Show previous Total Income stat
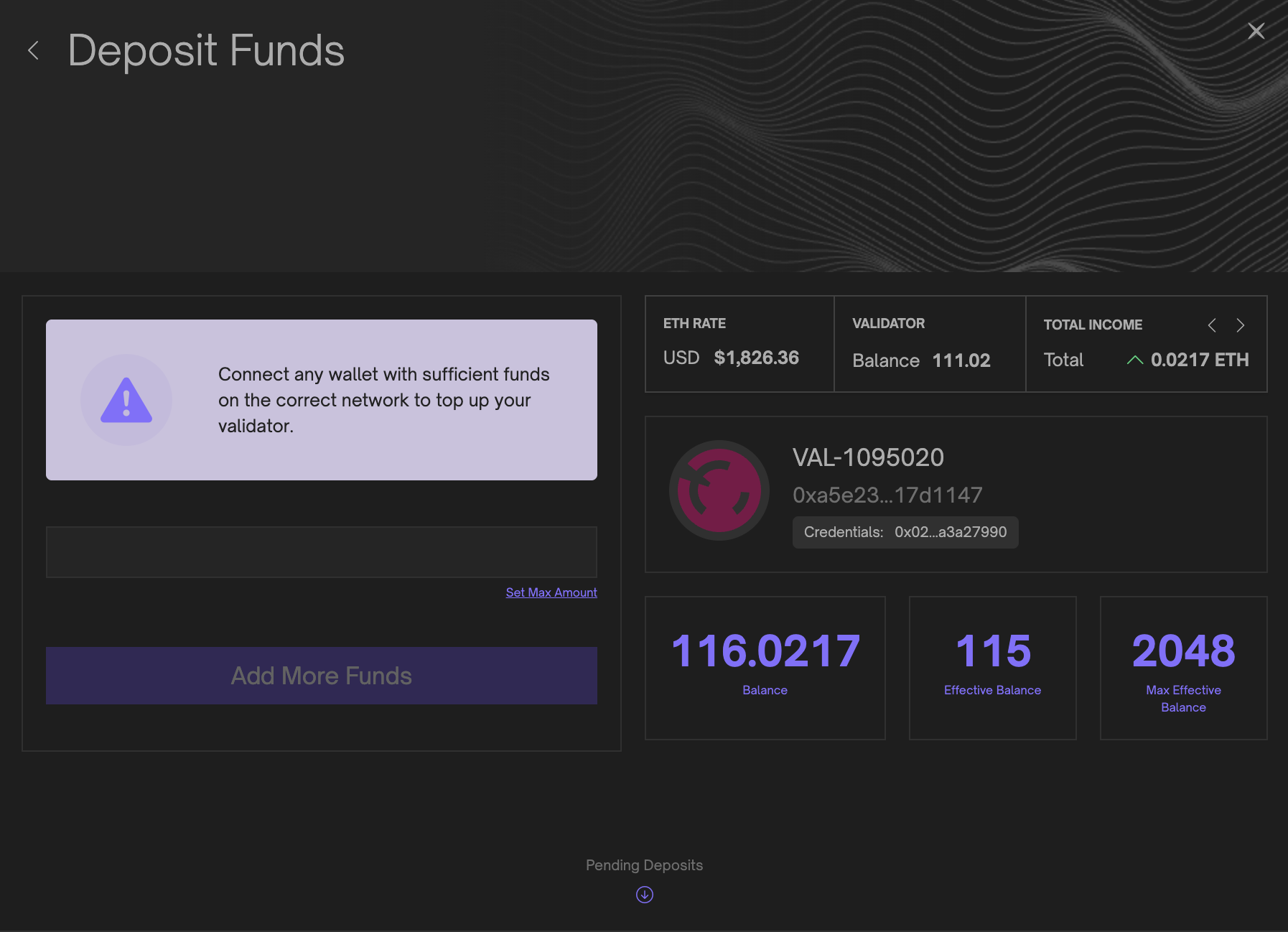The image size is (1288, 932). (1212, 325)
